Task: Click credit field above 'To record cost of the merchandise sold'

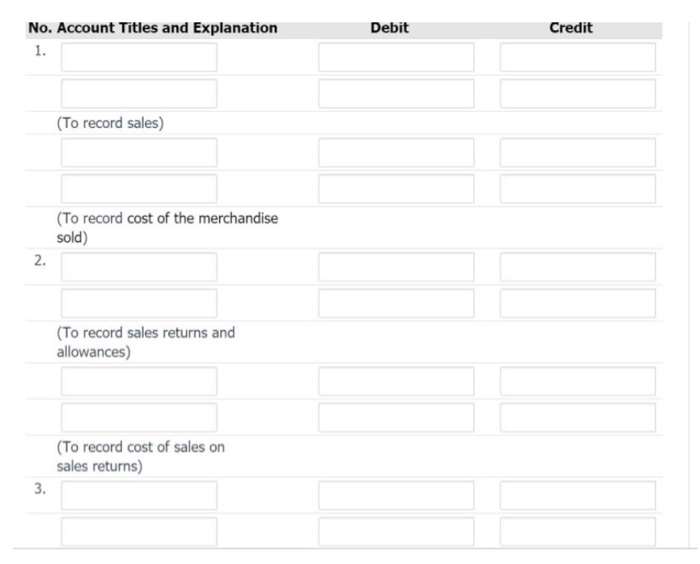Action: pos(577,189)
